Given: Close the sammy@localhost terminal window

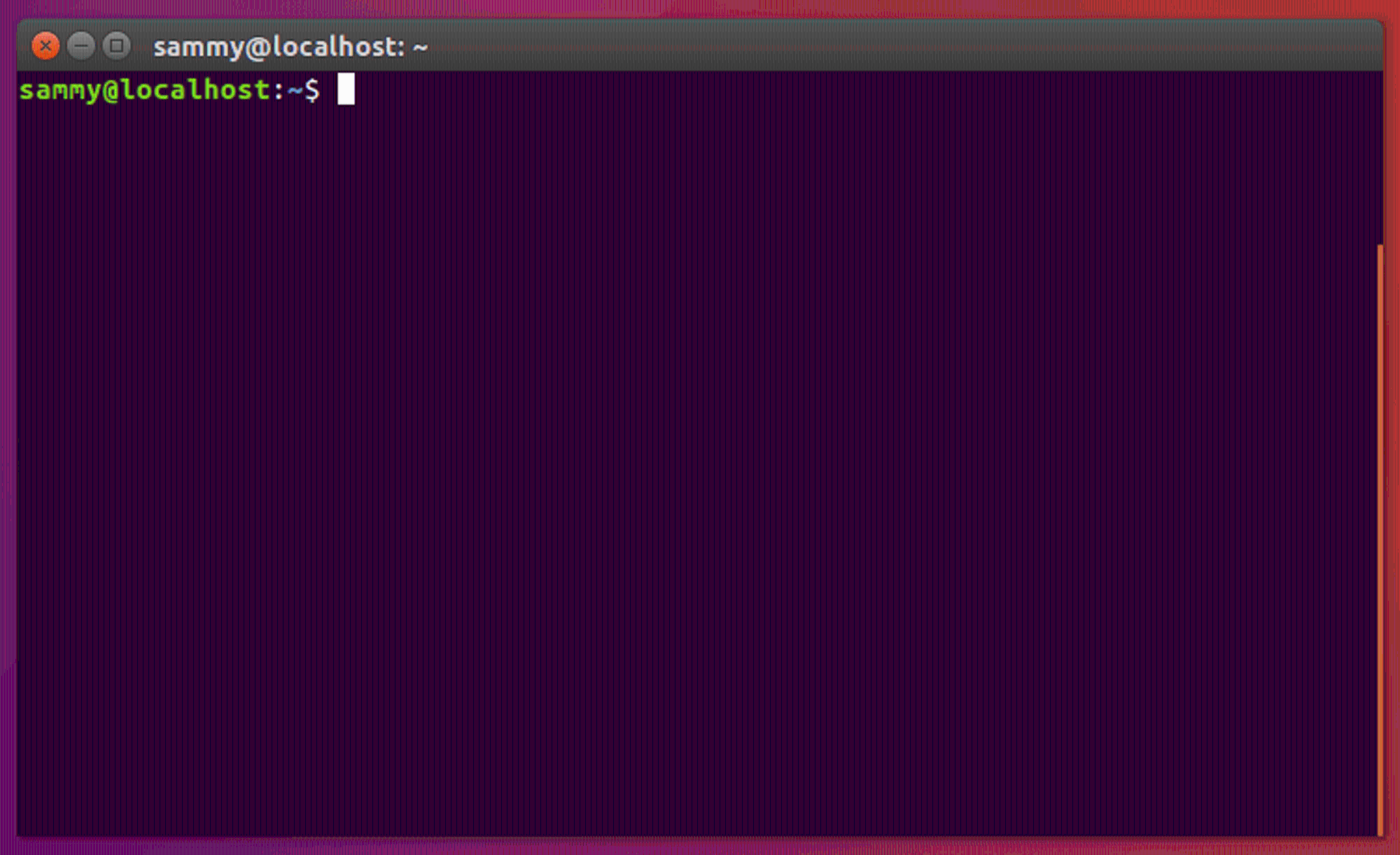Looking at the screenshot, I should coord(45,46).
